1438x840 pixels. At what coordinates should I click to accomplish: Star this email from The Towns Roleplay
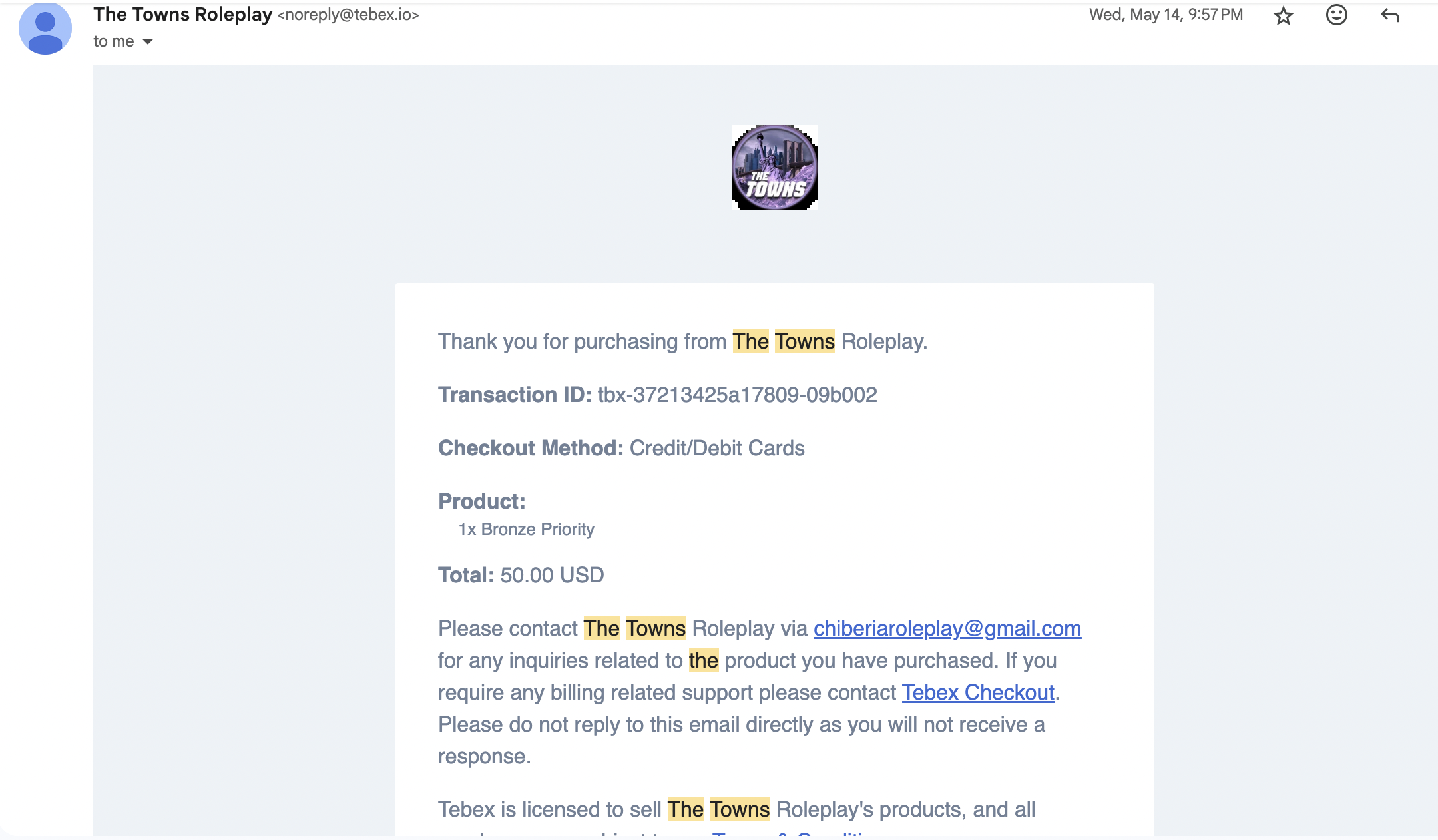1283,15
